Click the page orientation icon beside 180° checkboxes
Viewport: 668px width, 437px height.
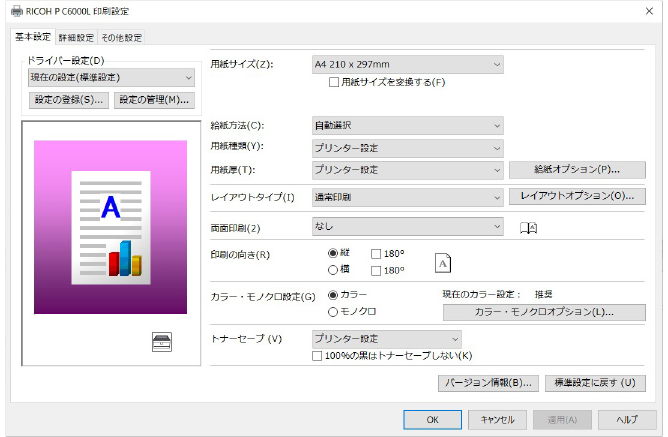pos(443,262)
